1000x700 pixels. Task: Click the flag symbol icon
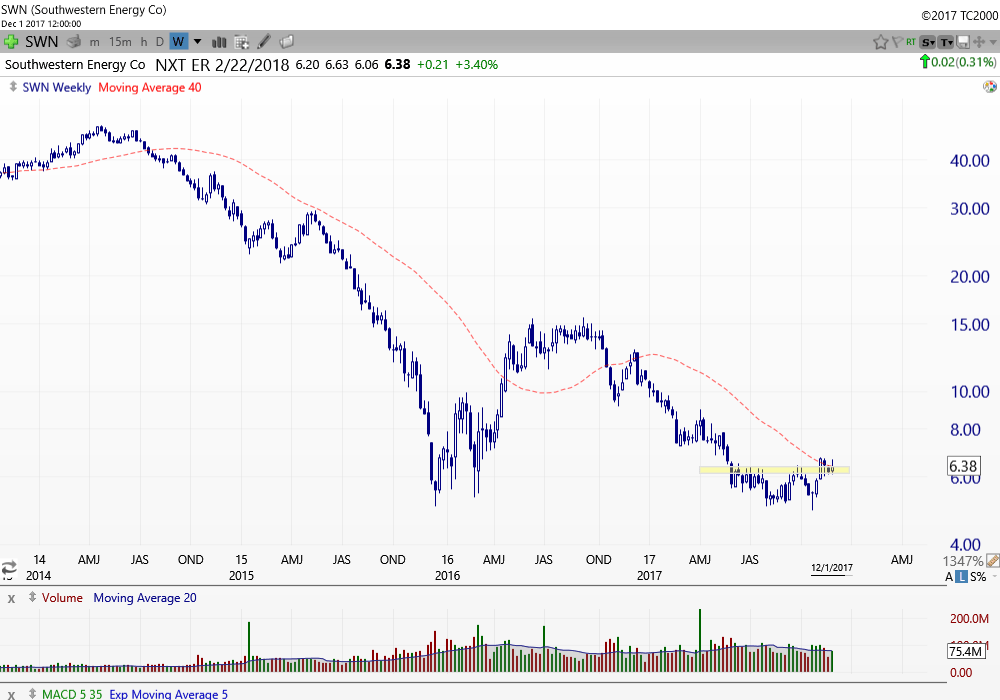(897, 42)
